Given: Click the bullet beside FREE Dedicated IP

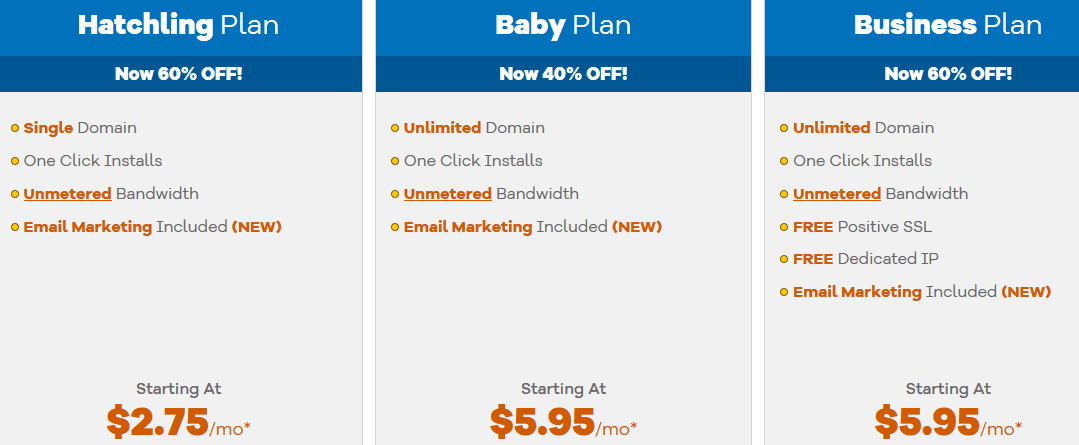Looking at the screenshot, I should click(784, 259).
